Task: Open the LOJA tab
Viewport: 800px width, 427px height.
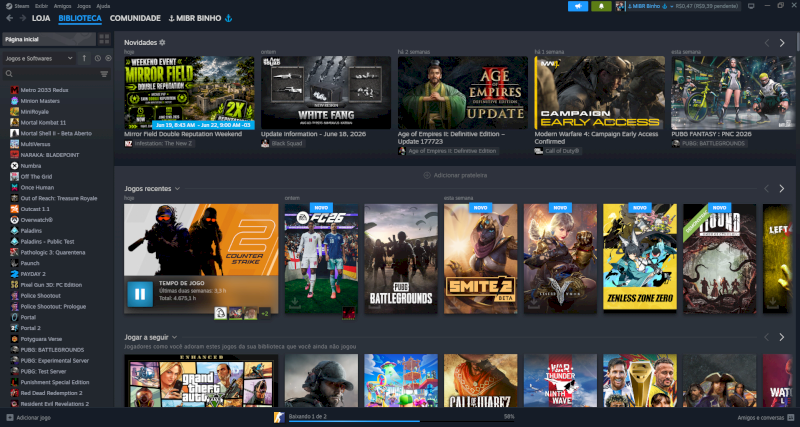Action: pos(41,18)
